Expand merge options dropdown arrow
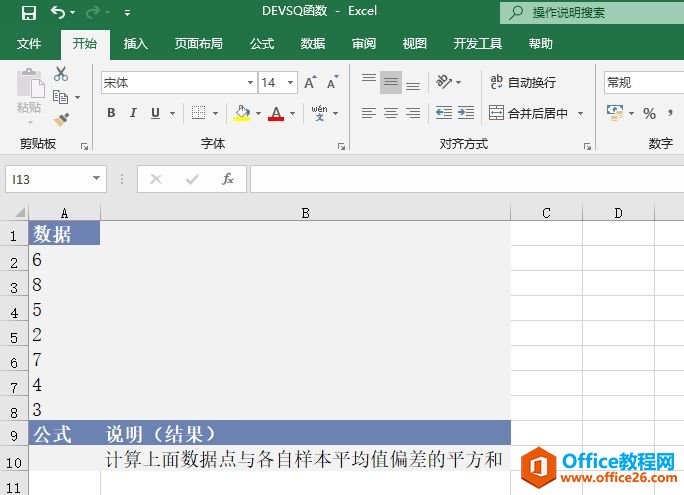The height and width of the screenshot is (495, 684). point(581,113)
